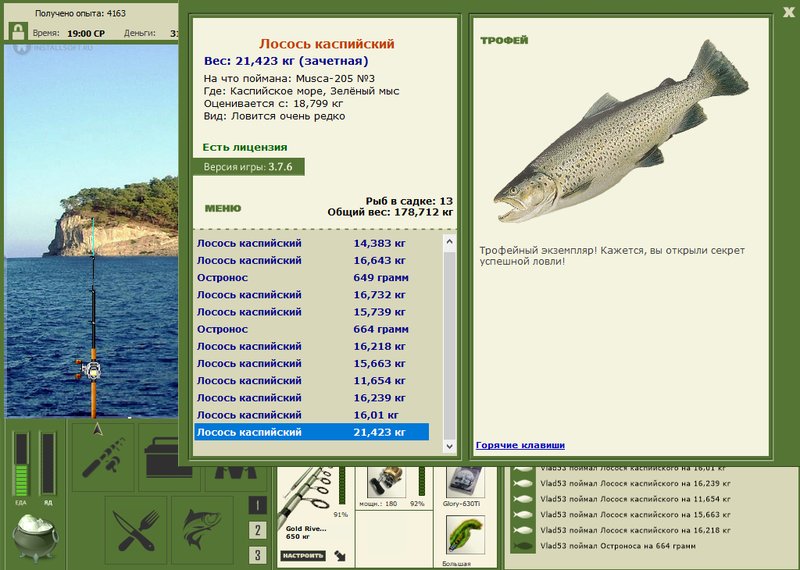Select the Glory-630Ti reel item
Viewport: 800px width, 570px height.
coord(462,487)
